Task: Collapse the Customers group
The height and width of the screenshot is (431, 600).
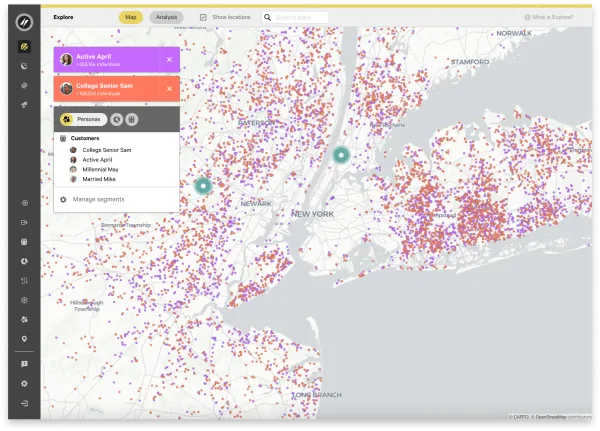Action: 63,138
